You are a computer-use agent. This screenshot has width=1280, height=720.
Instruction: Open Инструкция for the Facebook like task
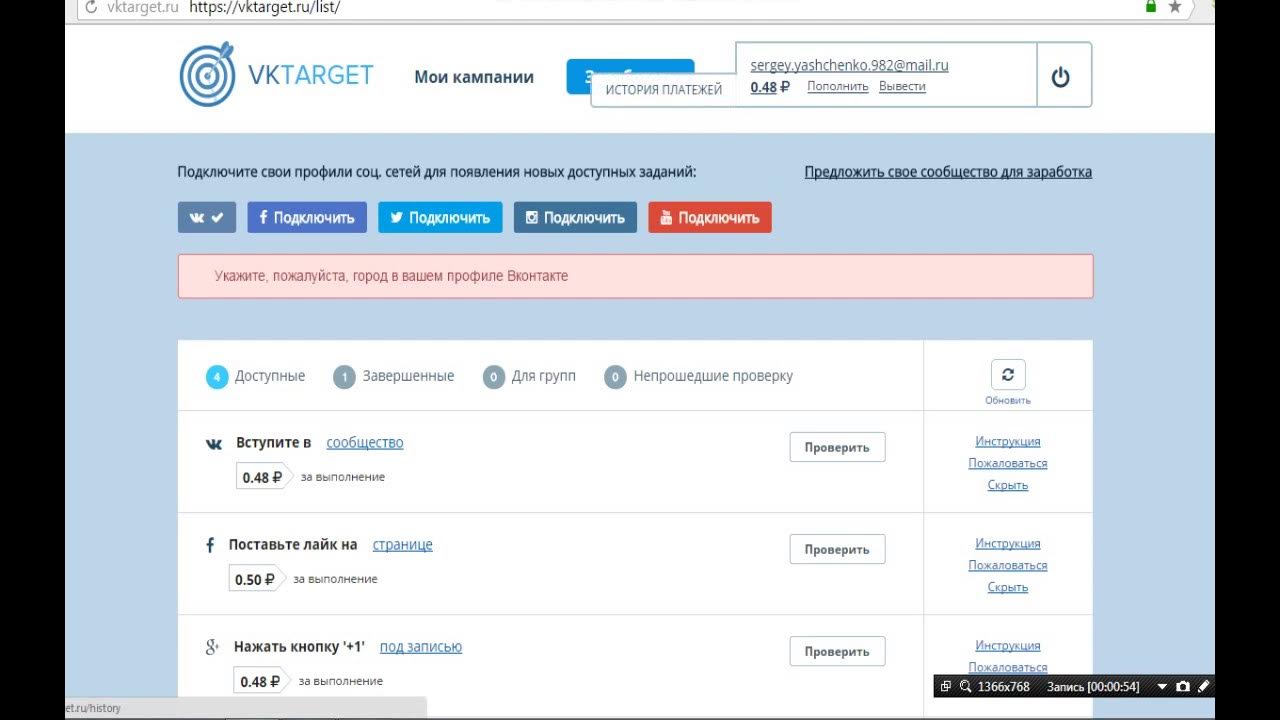(1008, 543)
